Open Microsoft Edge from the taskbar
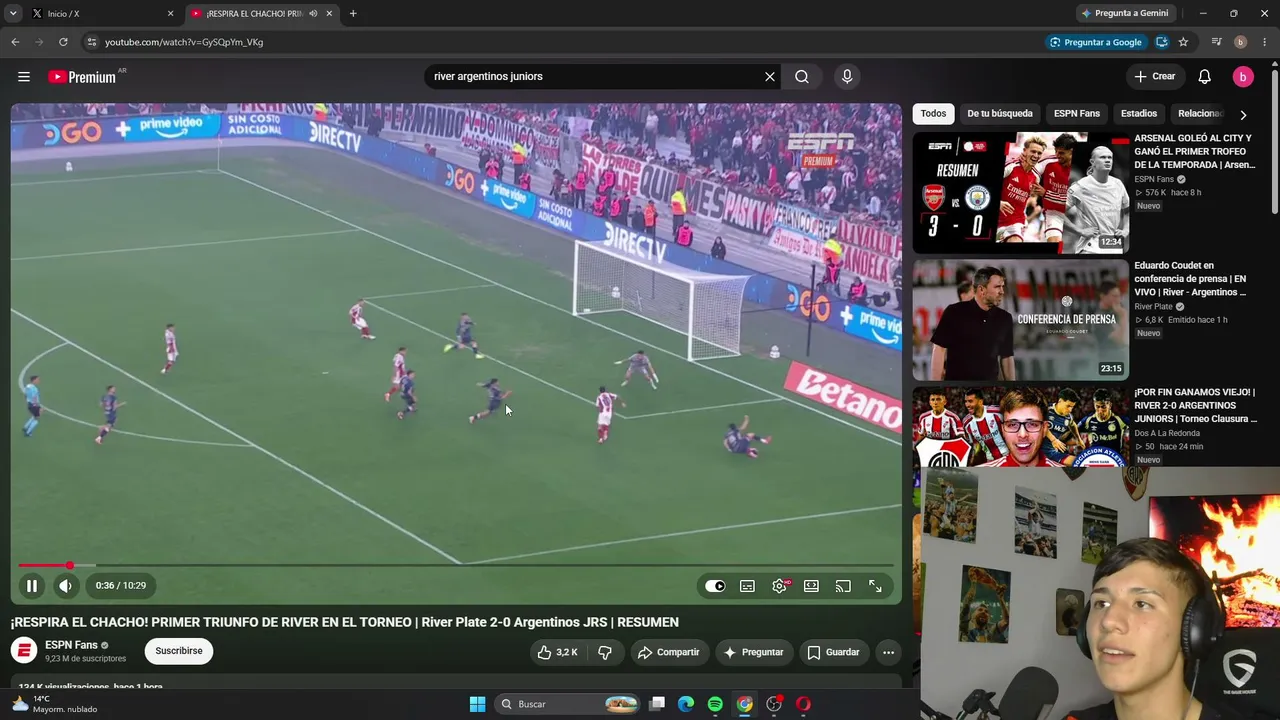The height and width of the screenshot is (720, 1280). 686,704
